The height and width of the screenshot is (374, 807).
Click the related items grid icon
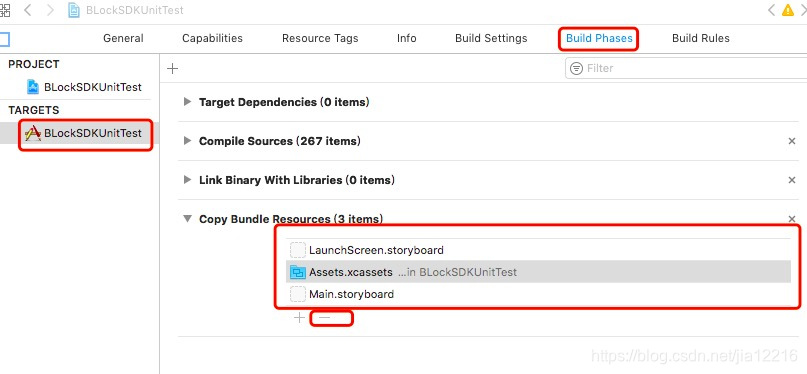tap(5, 10)
